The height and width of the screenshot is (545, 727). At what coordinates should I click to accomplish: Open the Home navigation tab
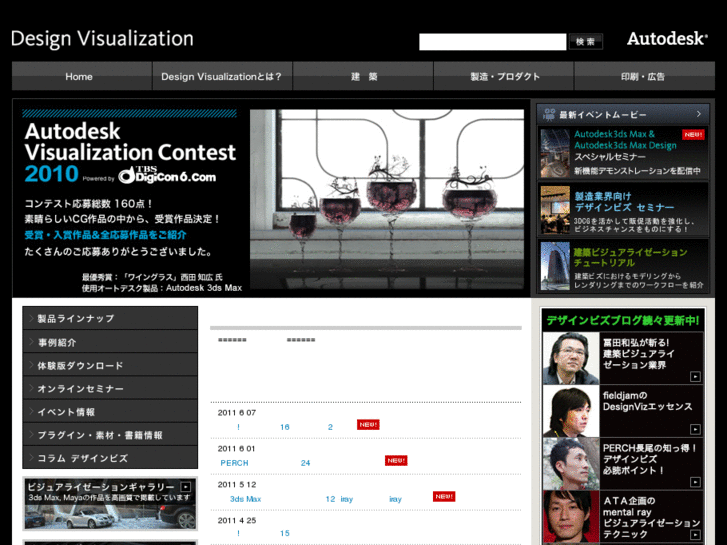(82, 77)
